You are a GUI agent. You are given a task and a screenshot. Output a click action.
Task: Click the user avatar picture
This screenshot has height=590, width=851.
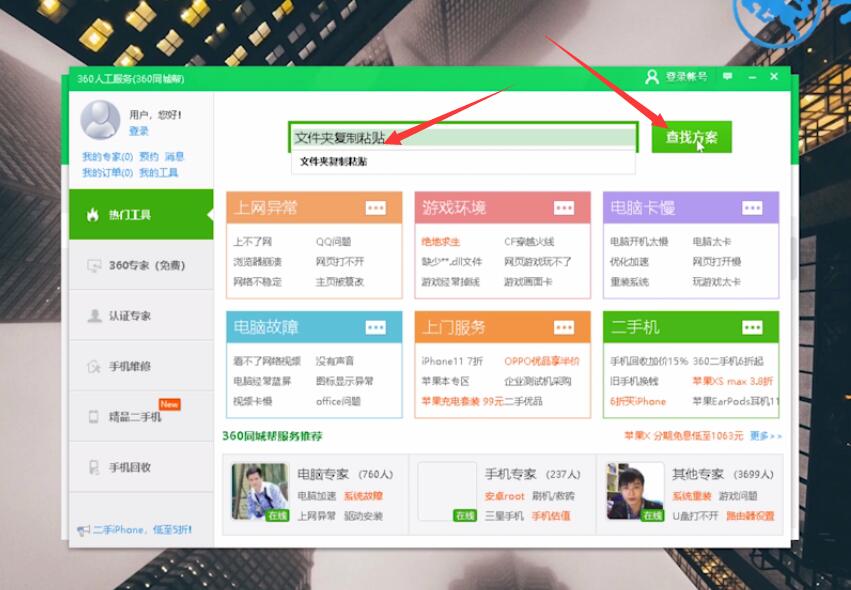point(100,119)
